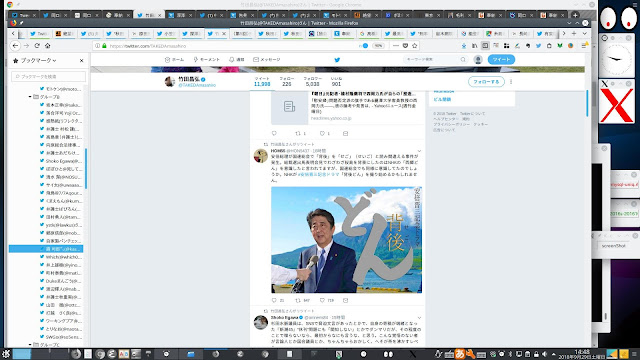Close the bookmarks sidebar

pos(82,60)
